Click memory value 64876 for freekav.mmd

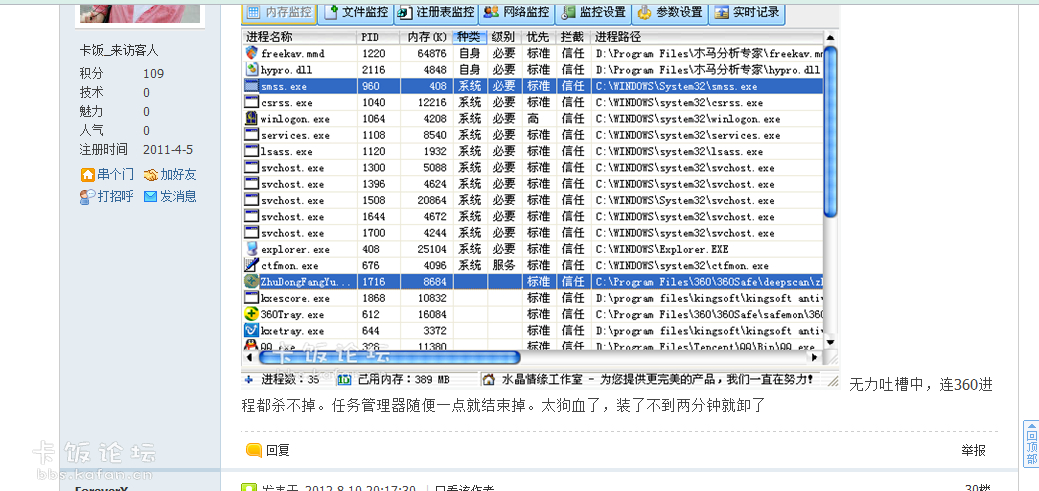(431, 54)
